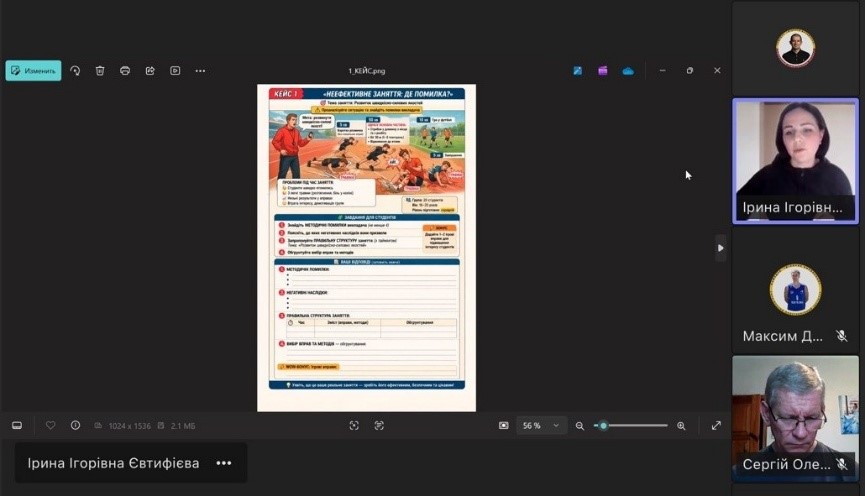The image size is (865, 496).
Task: Click the Изменить edit button
Action: pyautogui.click(x=33, y=71)
